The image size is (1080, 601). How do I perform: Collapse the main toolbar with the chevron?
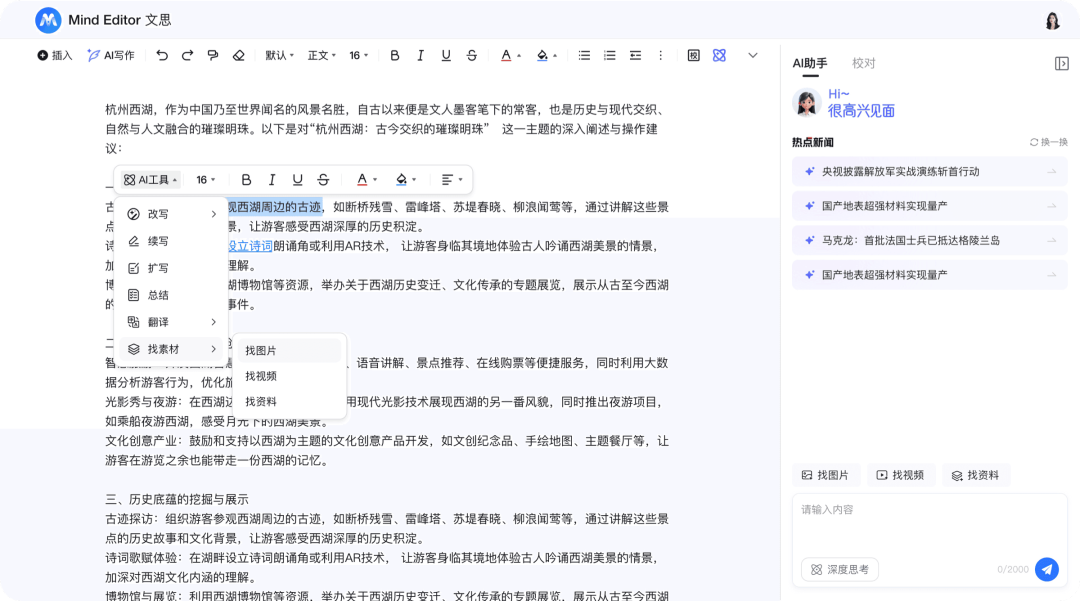[x=753, y=56]
